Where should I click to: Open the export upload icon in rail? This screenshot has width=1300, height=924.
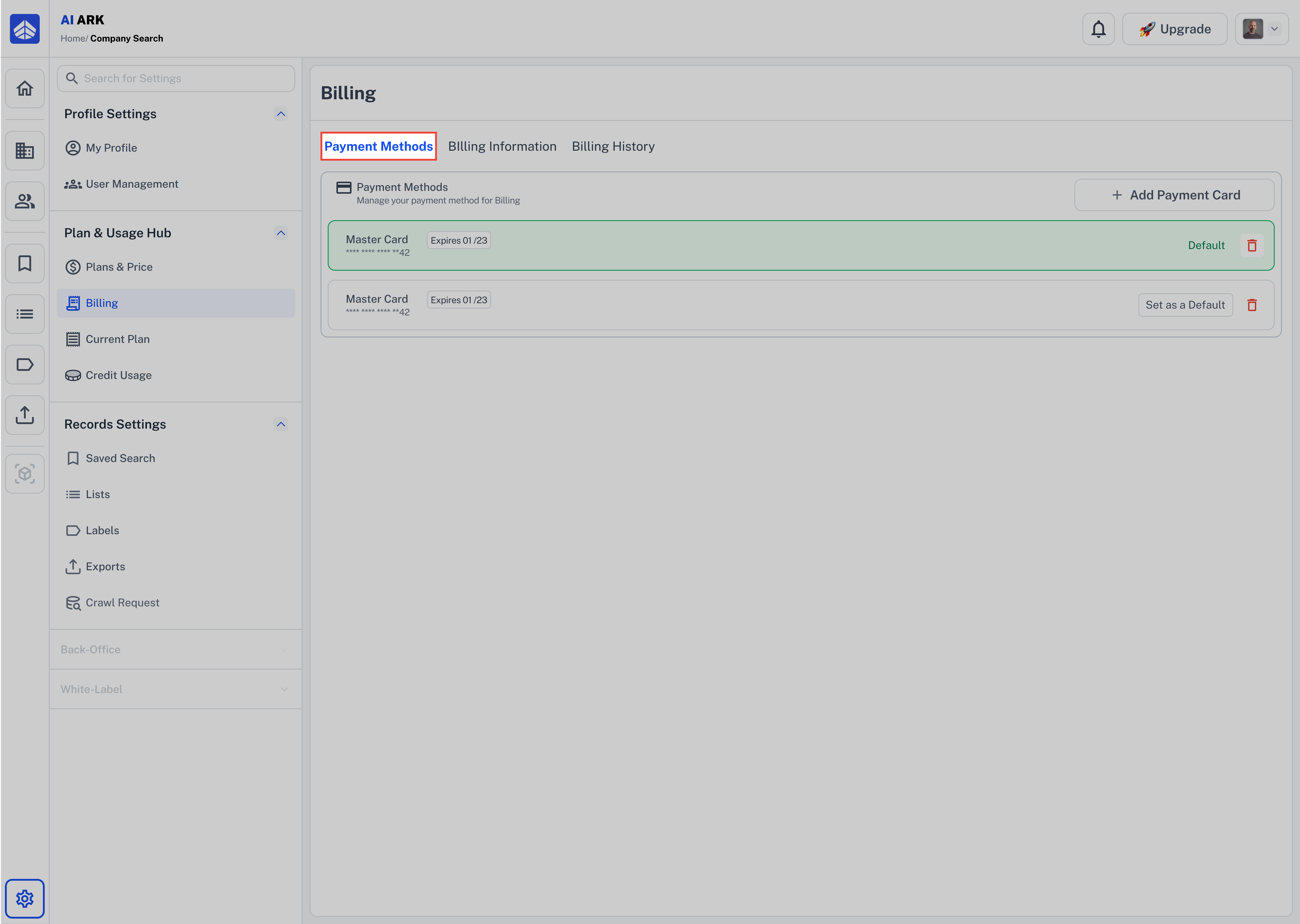tap(24, 415)
